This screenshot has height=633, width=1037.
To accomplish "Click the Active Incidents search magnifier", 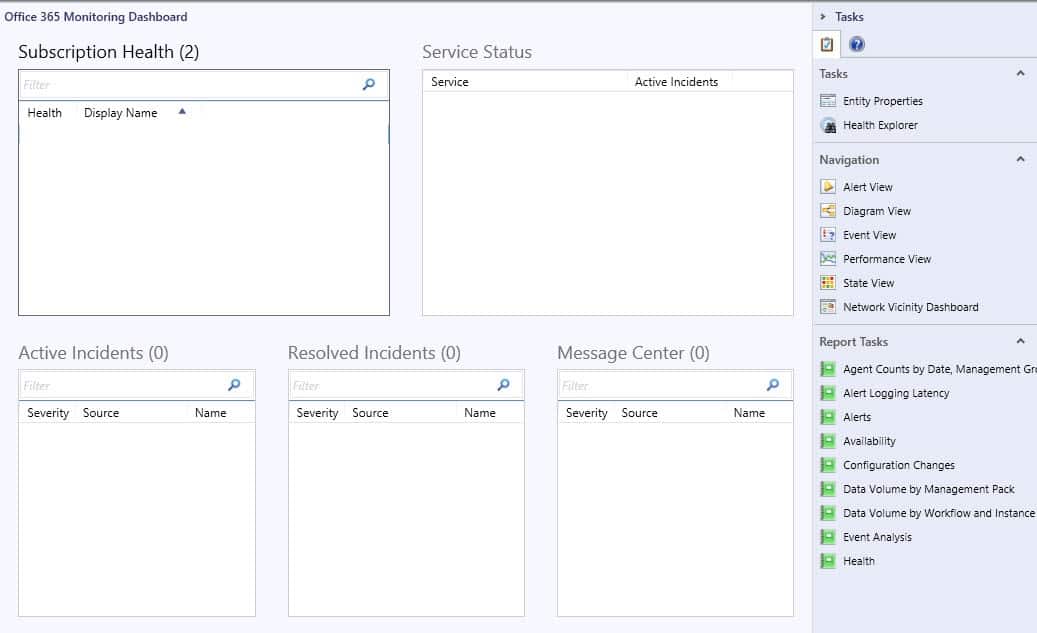I will pos(233,385).
